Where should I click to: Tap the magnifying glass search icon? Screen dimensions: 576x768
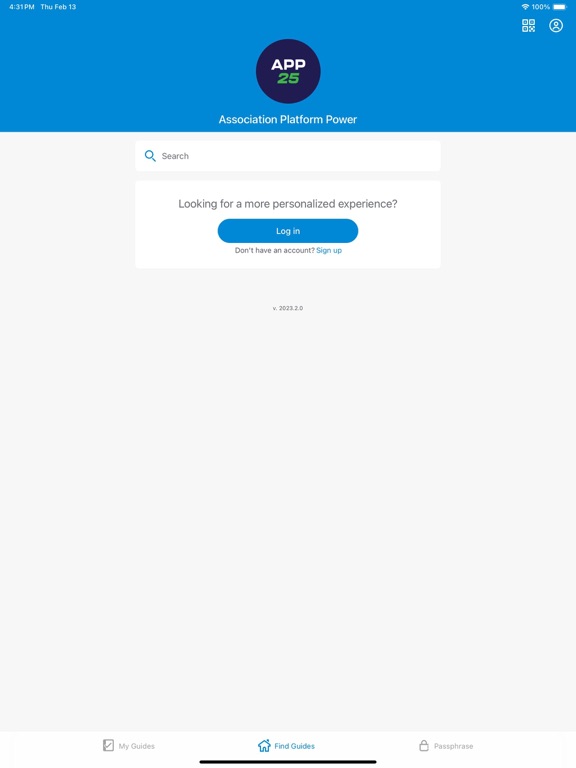coord(150,156)
